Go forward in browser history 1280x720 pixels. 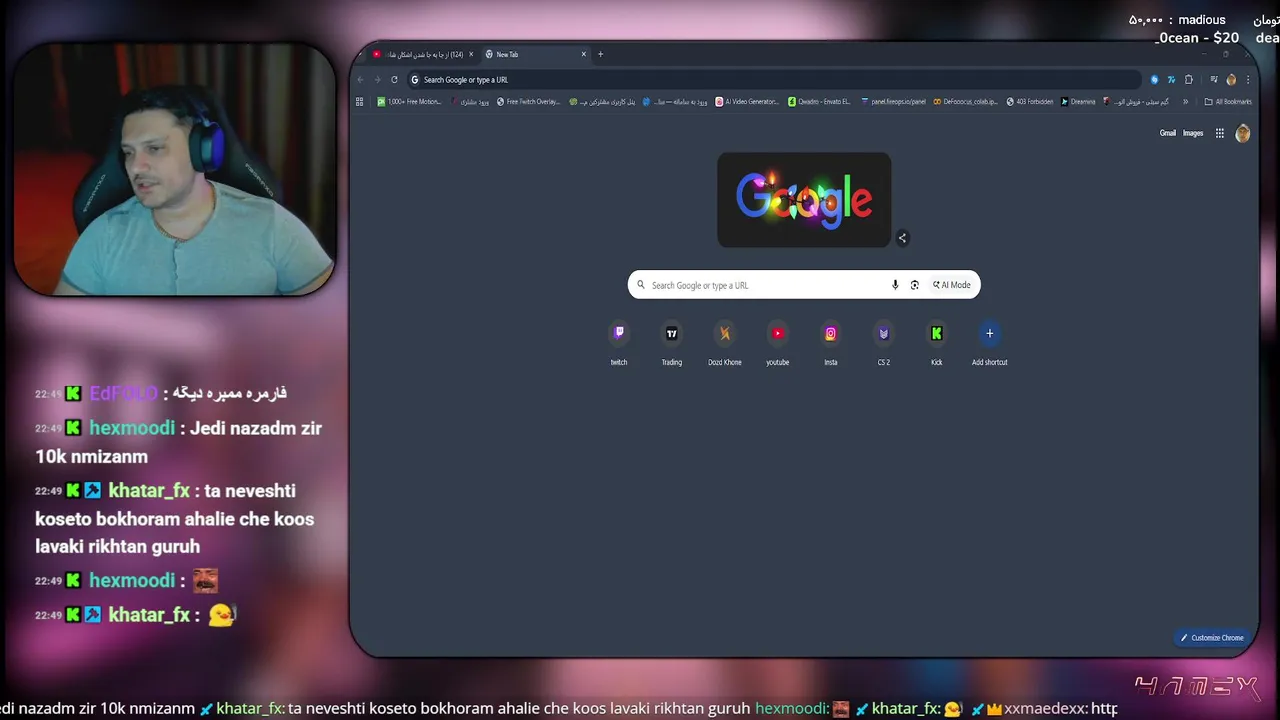tap(377, 80)
